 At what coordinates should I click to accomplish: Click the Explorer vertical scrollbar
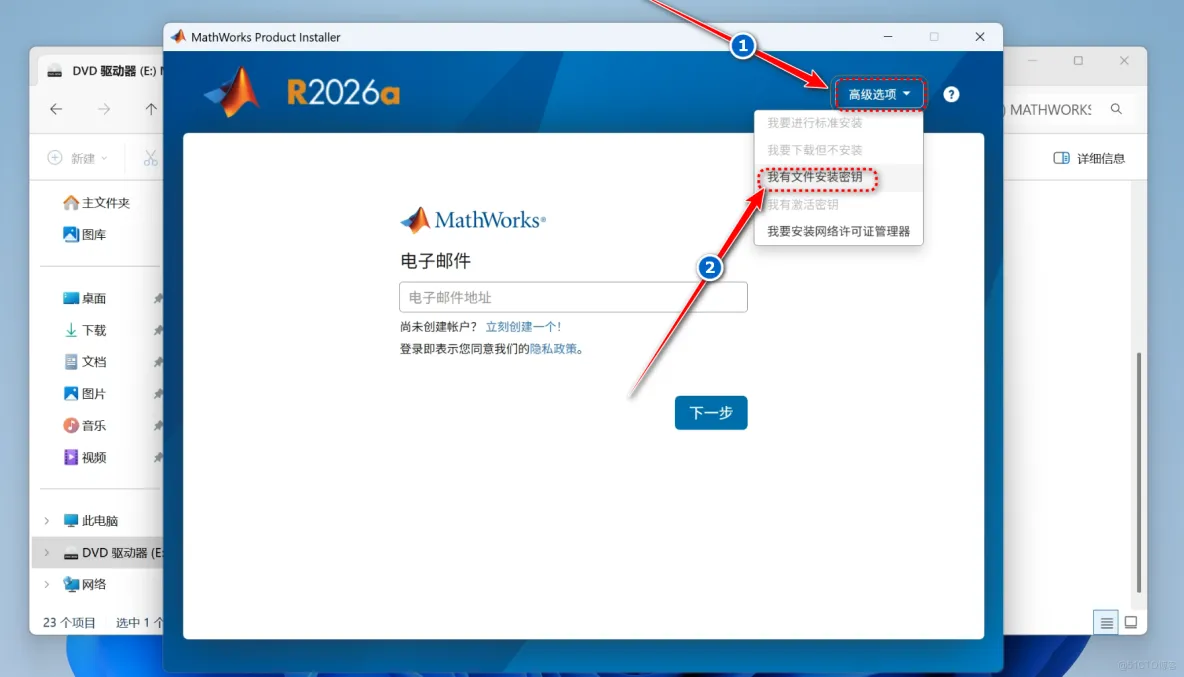[1139, 472]
